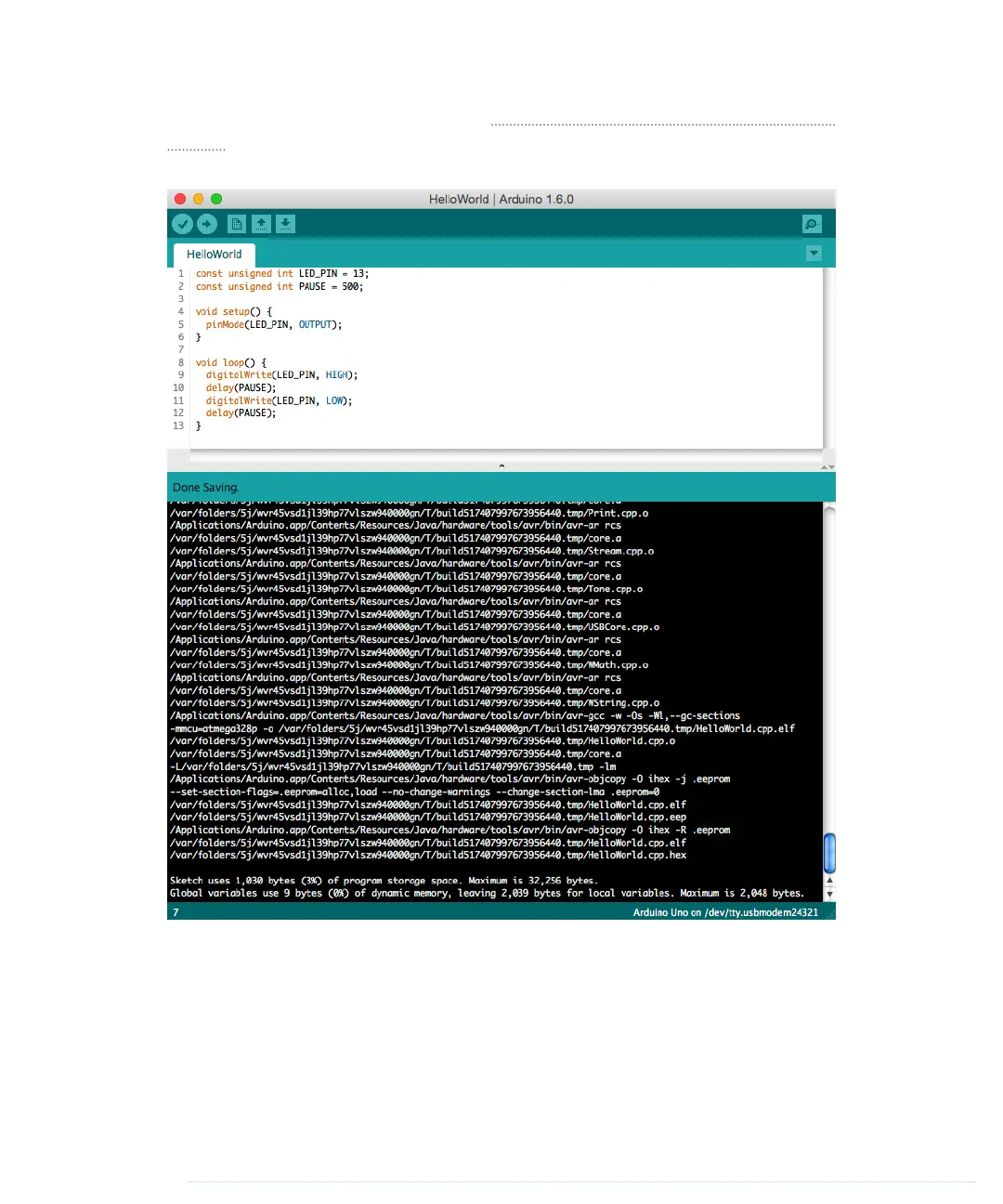Click console line "Sketch uses 1,030 bytes"
The width and height of the screenshot is (1003, 1204).
point(384,881)
